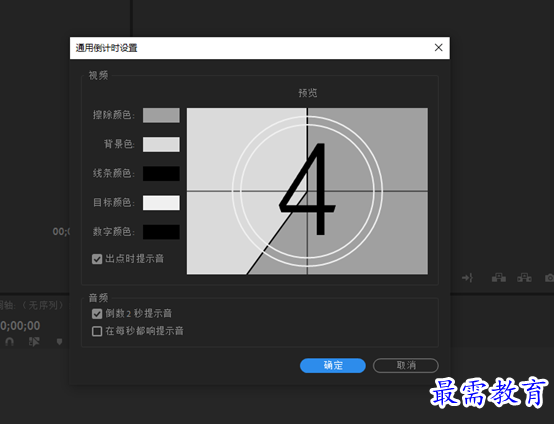
Task: Click the 预览 preview label
Action: 307,93
